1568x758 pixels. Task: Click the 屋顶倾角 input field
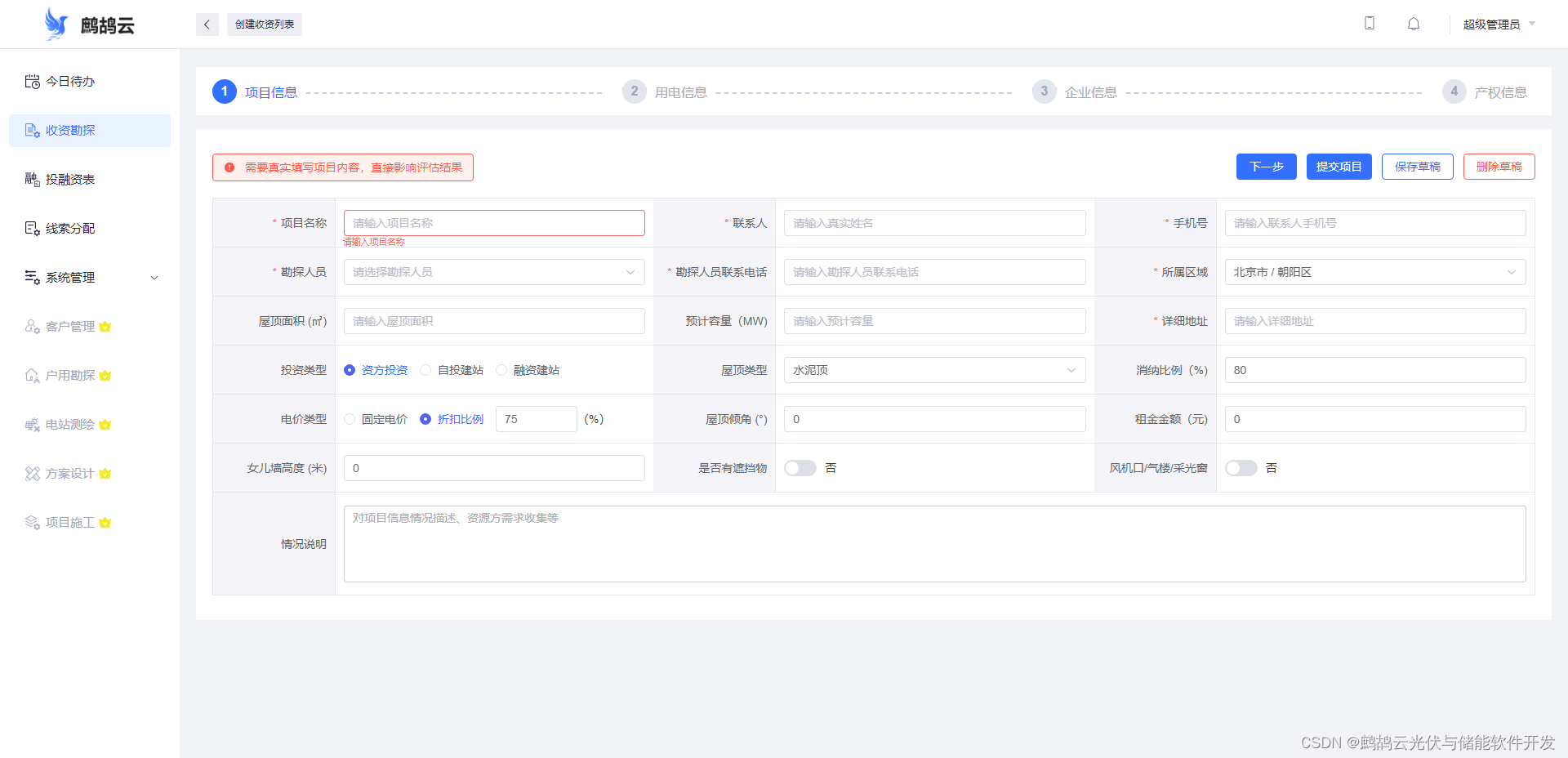click(935, 419)
